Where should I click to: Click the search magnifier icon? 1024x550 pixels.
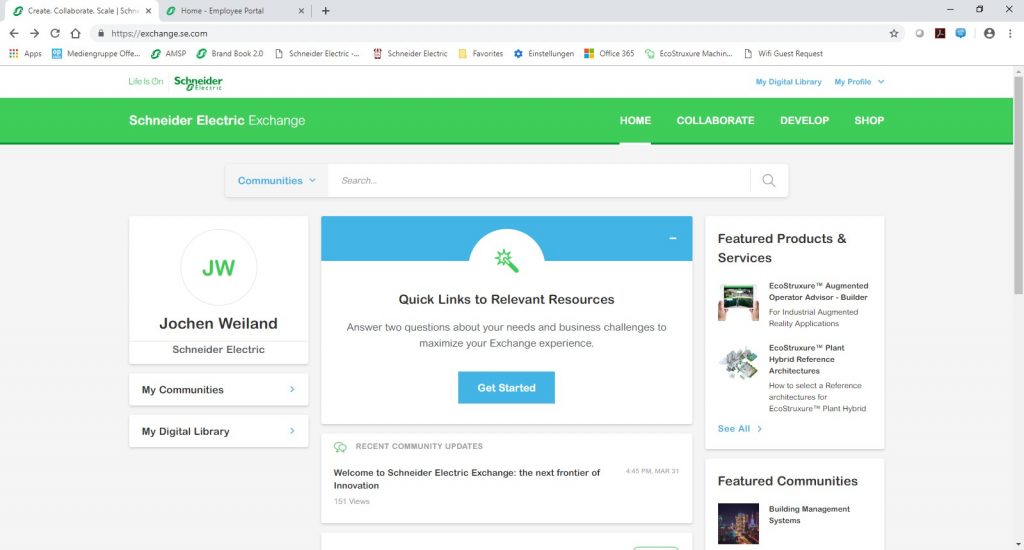(x=768, y=181)
